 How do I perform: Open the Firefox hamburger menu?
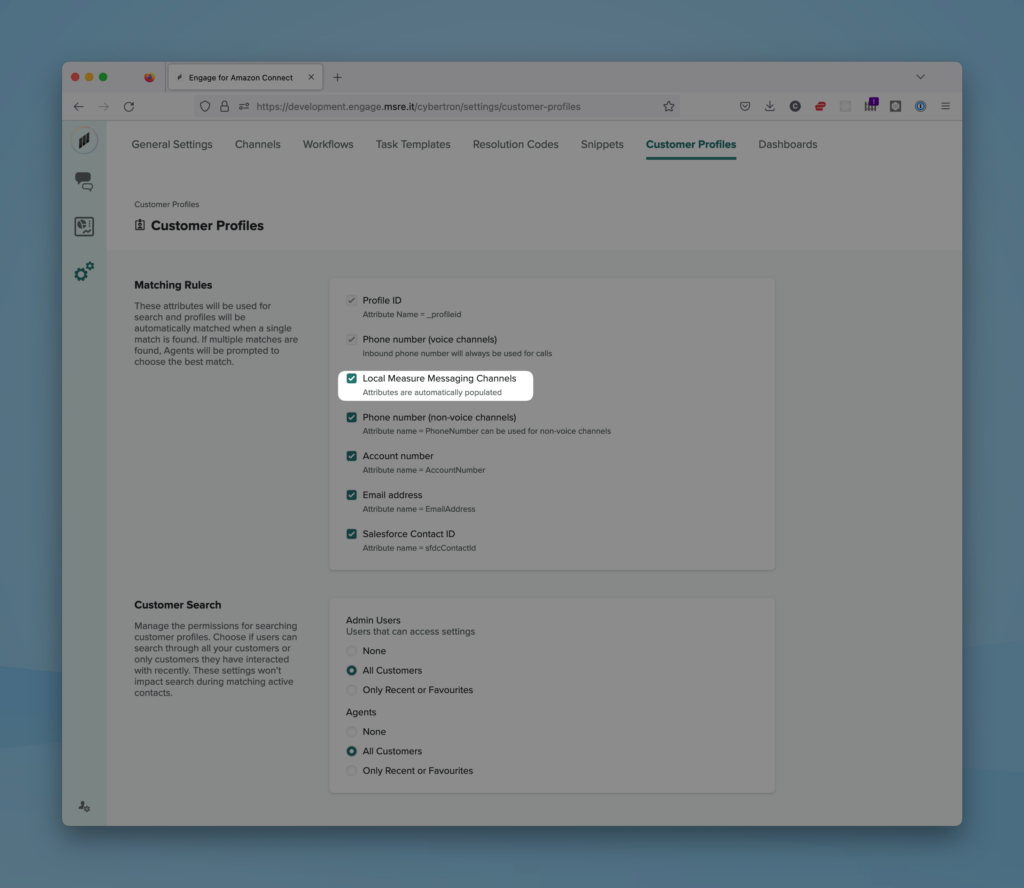click(945, 106)
